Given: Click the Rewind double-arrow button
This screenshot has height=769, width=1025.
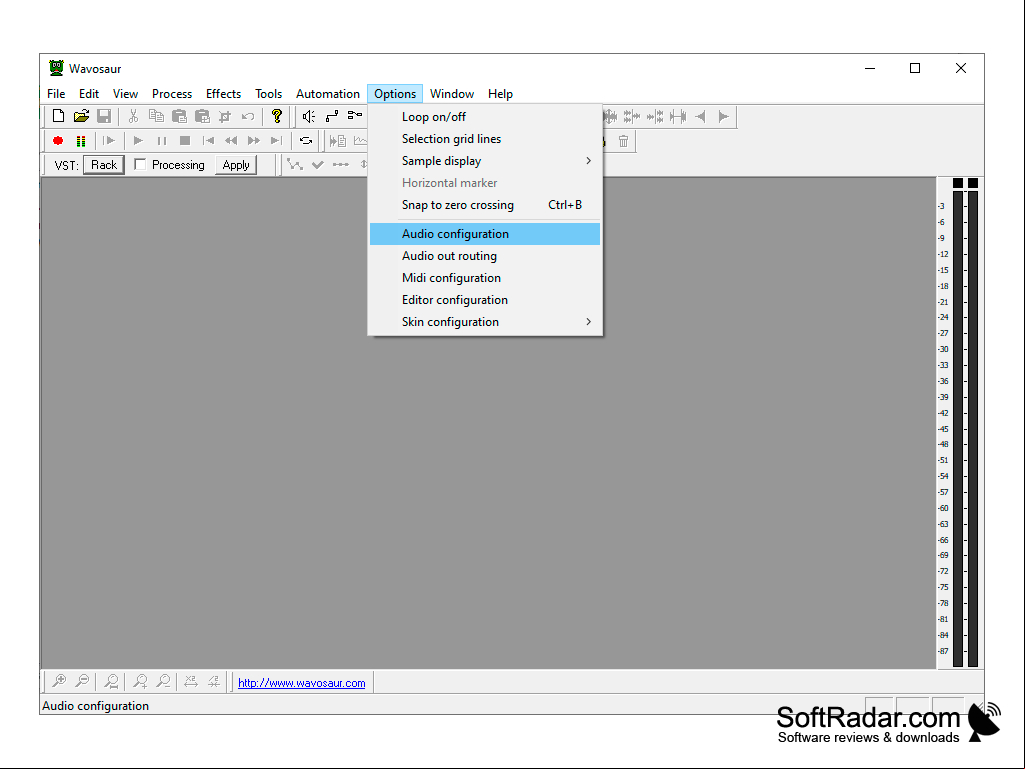Looking at the screenshot, I should [x=231, y=141].
